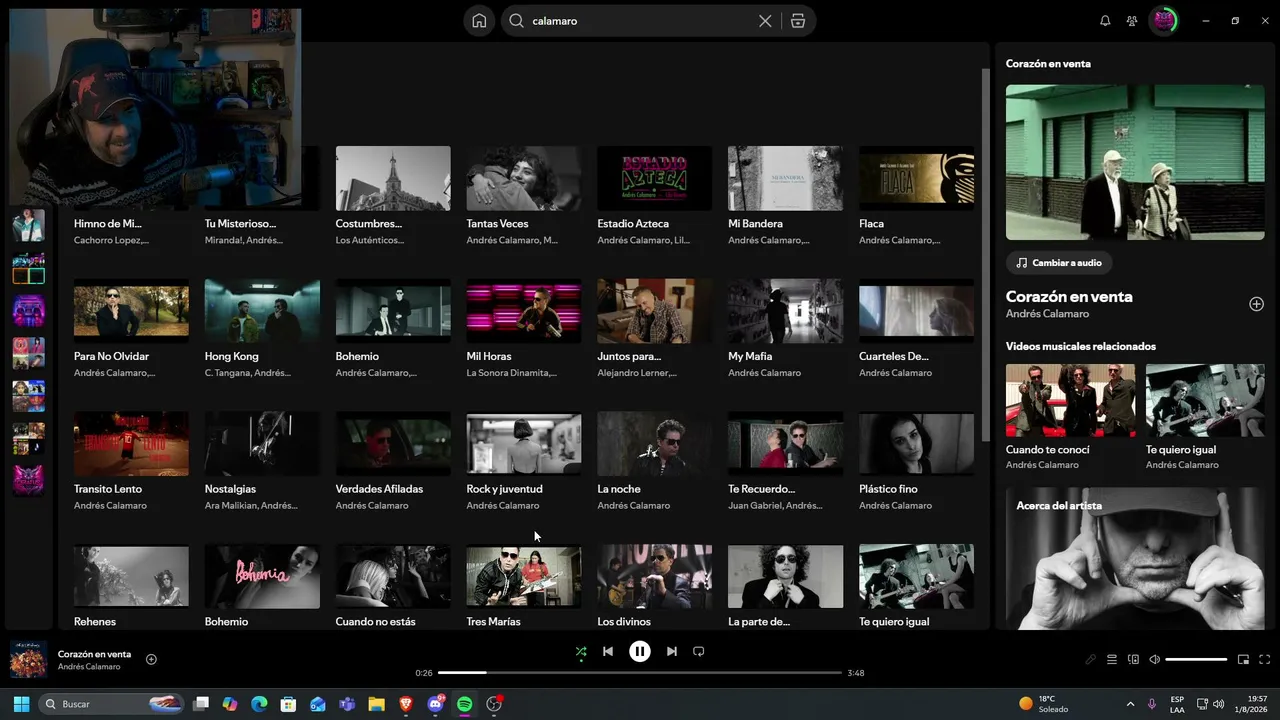Open the 'Hong Kong' video thumbnail
1280x720 pixels.
click(x=262, y=311)
